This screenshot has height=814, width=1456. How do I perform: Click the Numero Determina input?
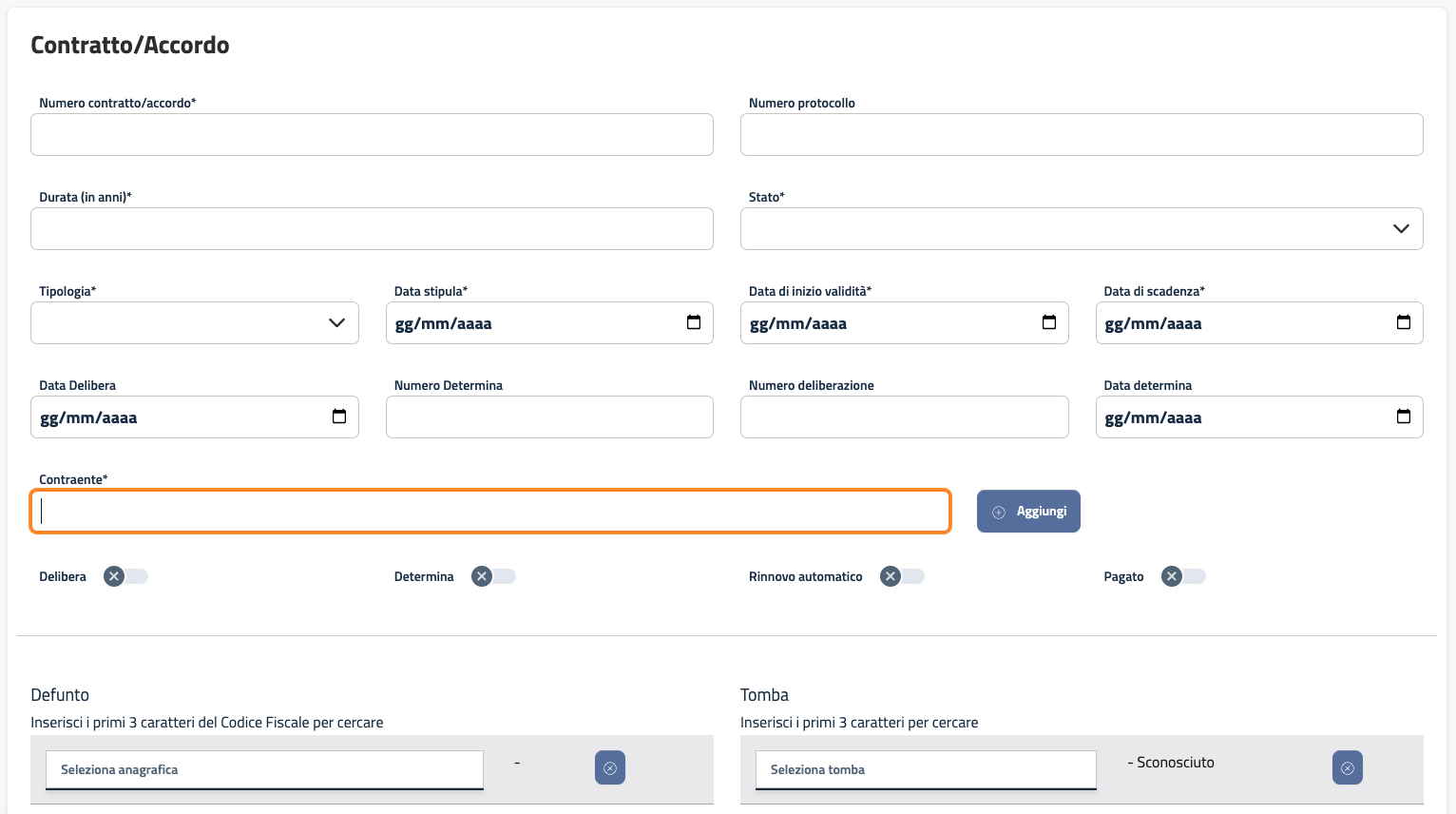coord(549,417)
